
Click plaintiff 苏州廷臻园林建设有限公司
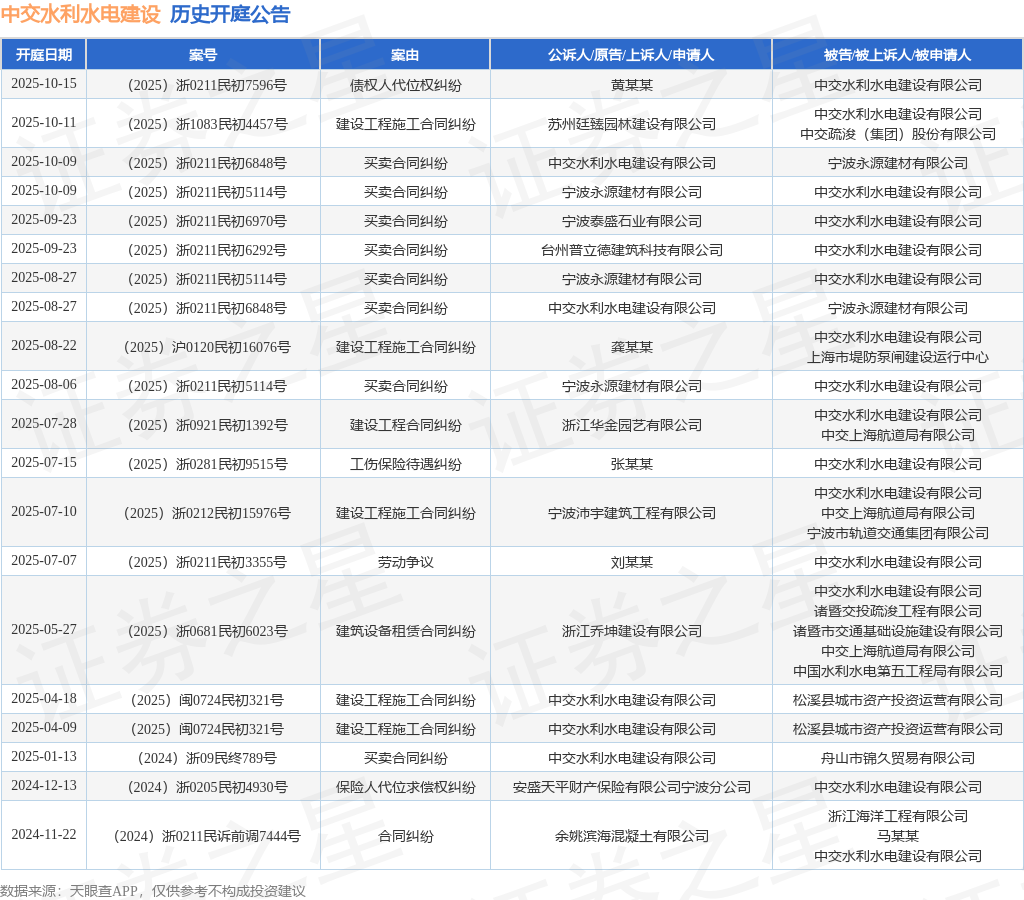pos(632,124)
